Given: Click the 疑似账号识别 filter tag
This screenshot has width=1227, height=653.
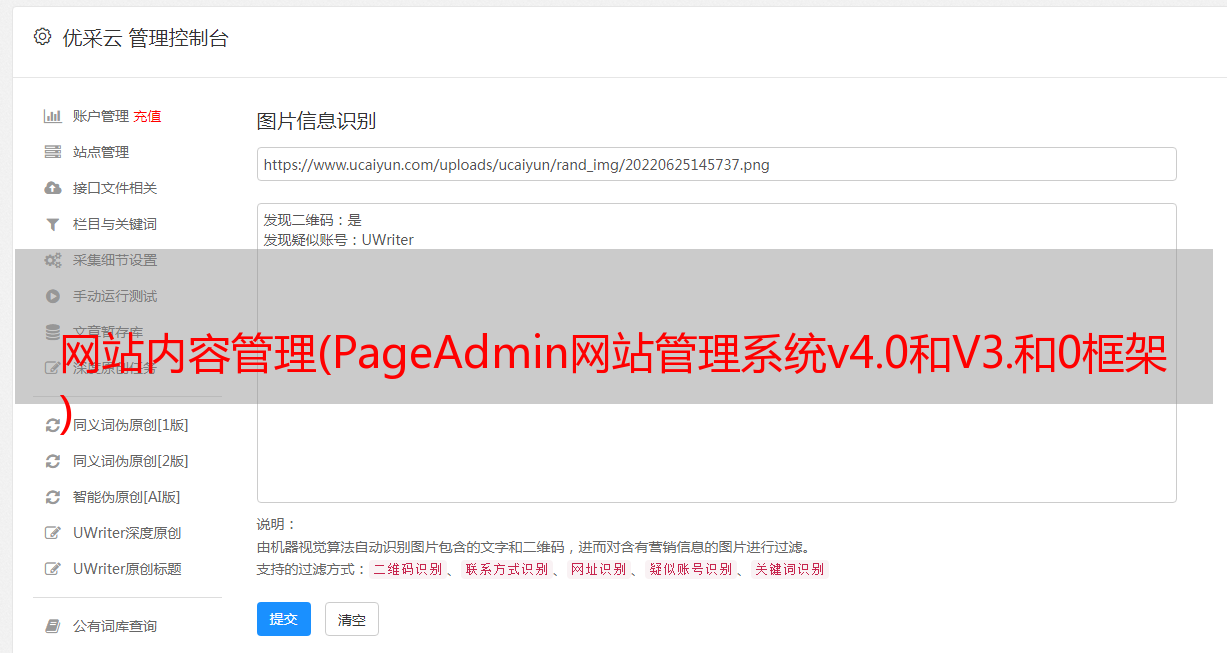Looking at the screenshot, I should click(x=691, y=569).
